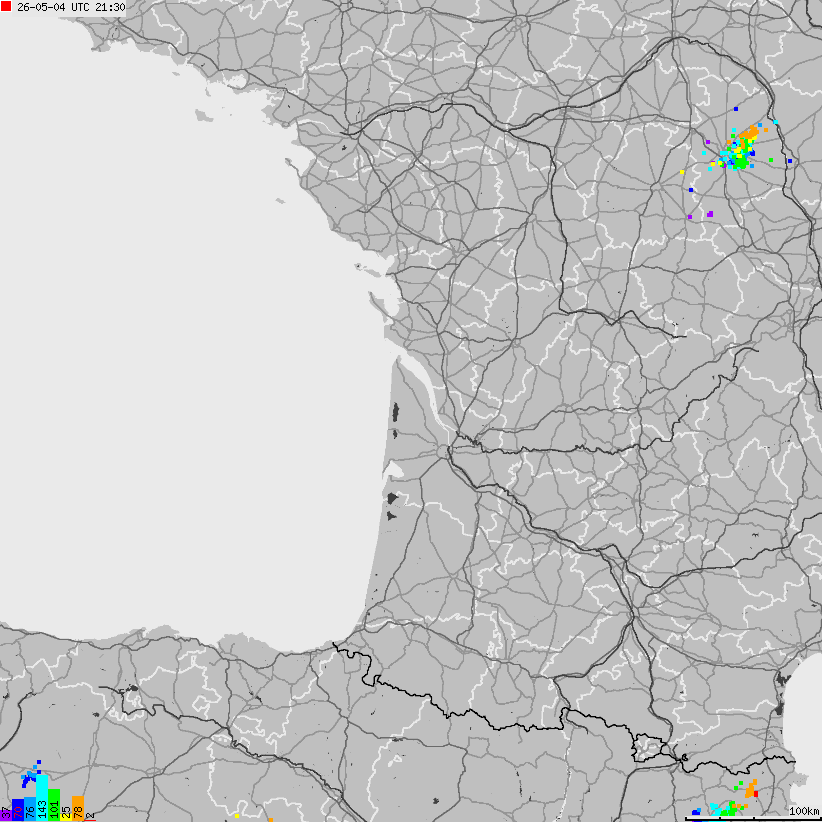Click the red legend line labeled 2
The height and width of the screenshot is (822, 822).
pyautogui.click(x=90, y=820)
